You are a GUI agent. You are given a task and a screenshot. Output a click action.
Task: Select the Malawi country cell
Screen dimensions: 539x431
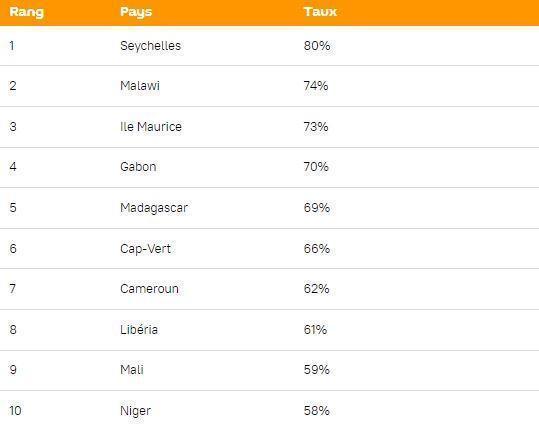click(140, 86)
